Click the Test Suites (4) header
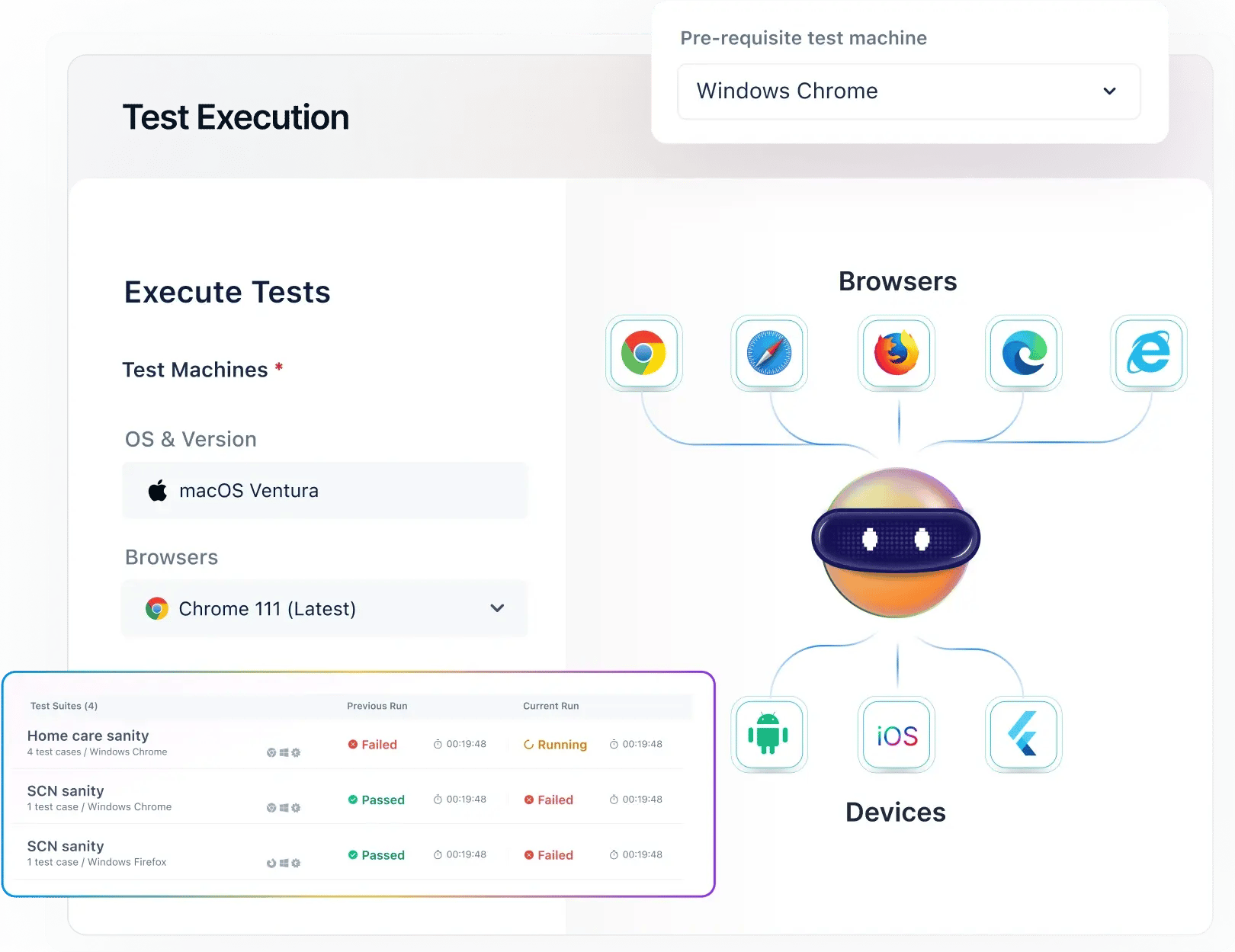This screenshot has height=952, width=1235. coord(64,706)
